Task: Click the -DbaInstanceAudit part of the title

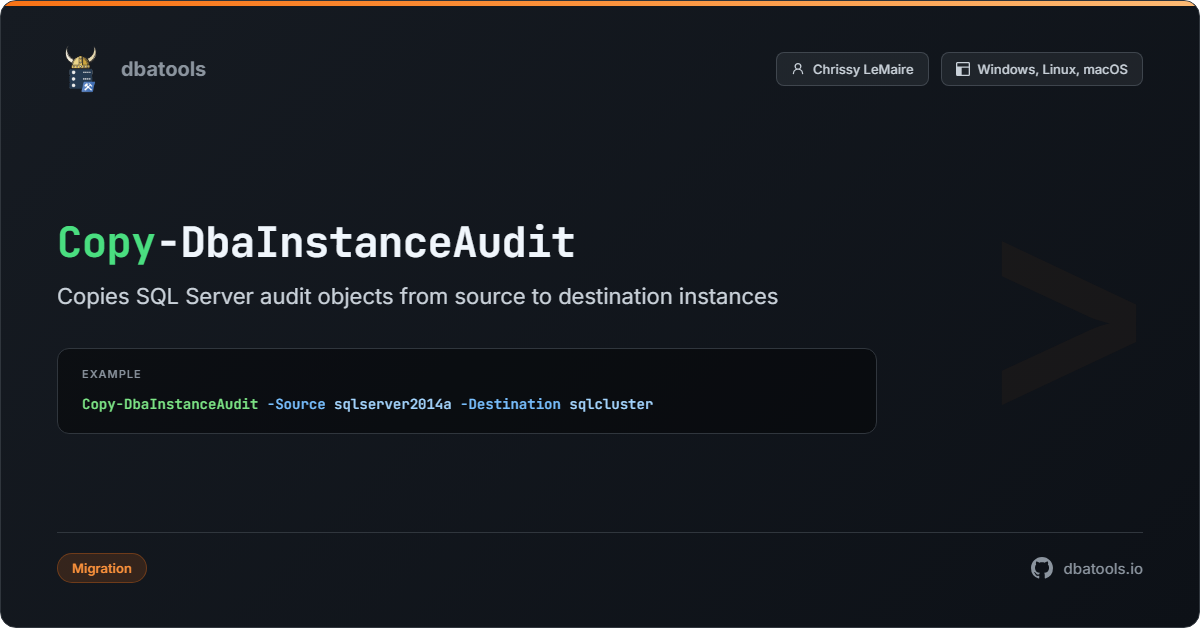Action: coord(366,243)
